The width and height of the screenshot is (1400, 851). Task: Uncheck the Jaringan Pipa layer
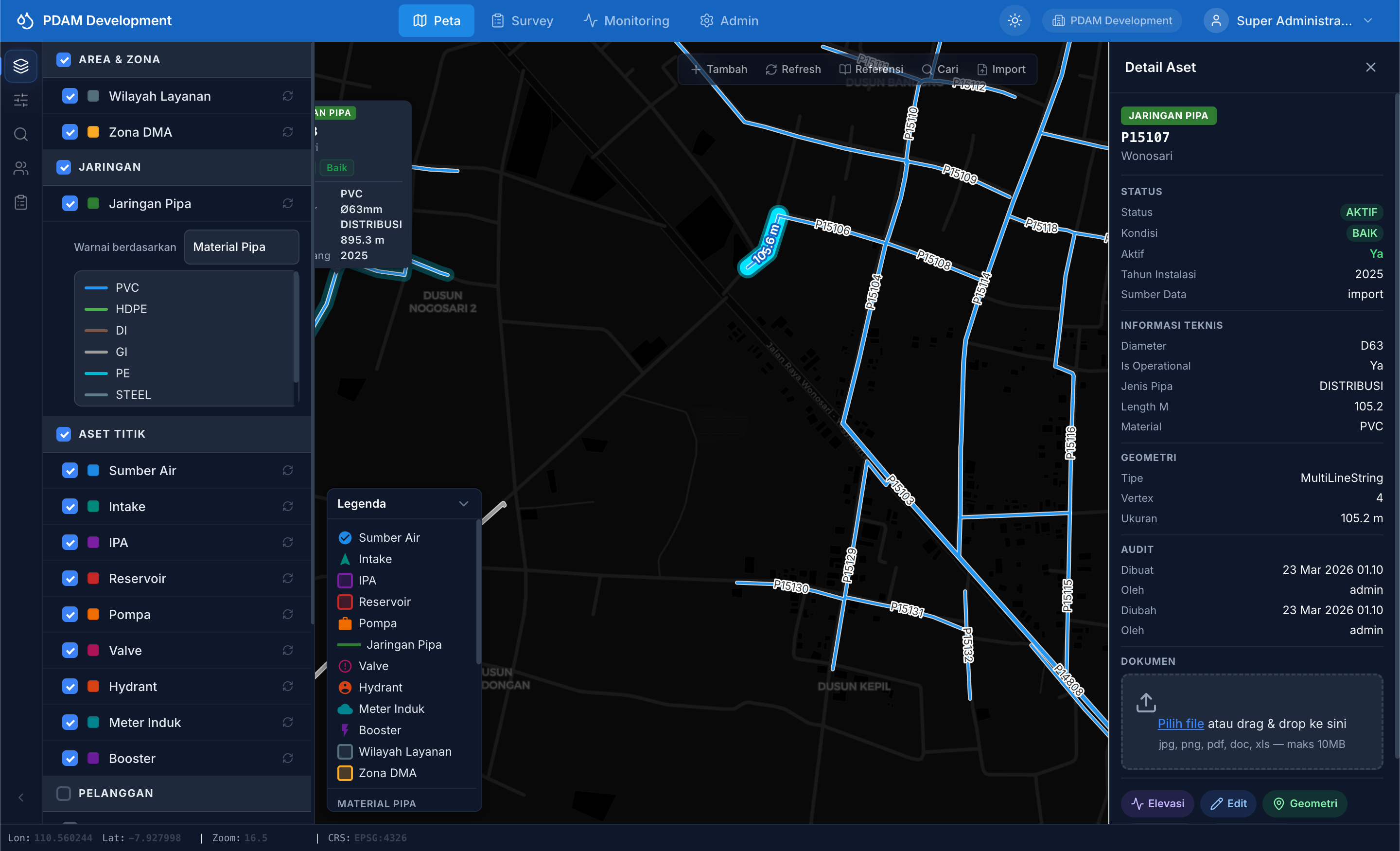point(70,204)
